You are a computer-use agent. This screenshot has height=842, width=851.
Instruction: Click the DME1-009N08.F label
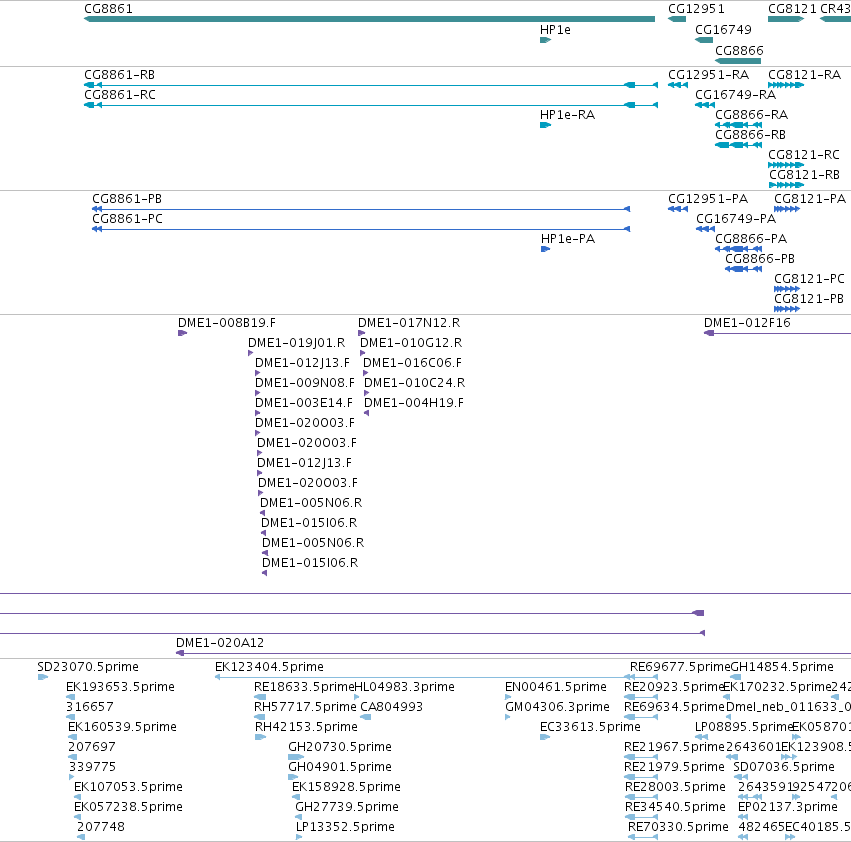304,383
